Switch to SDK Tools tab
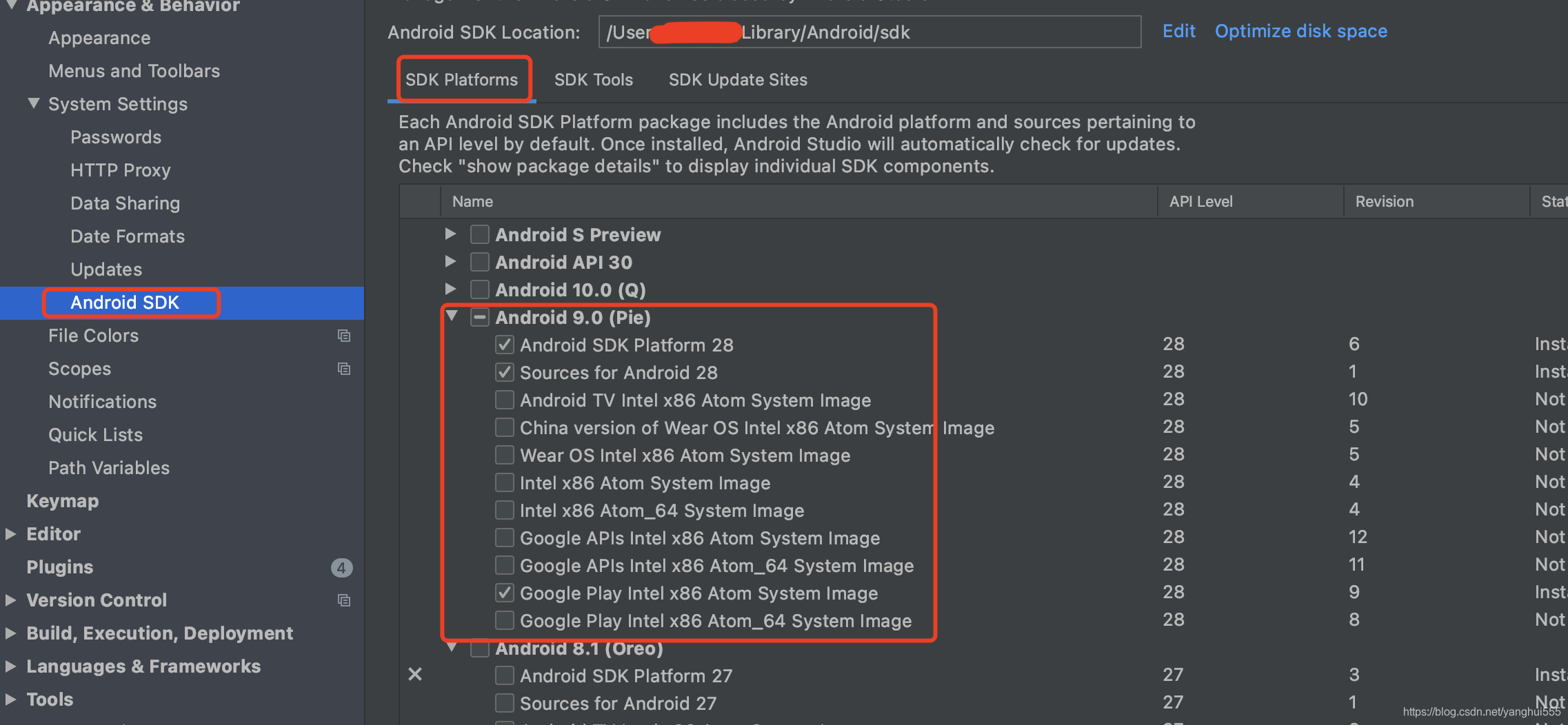Screen dimensions: 1568x725 pos(594,80)
